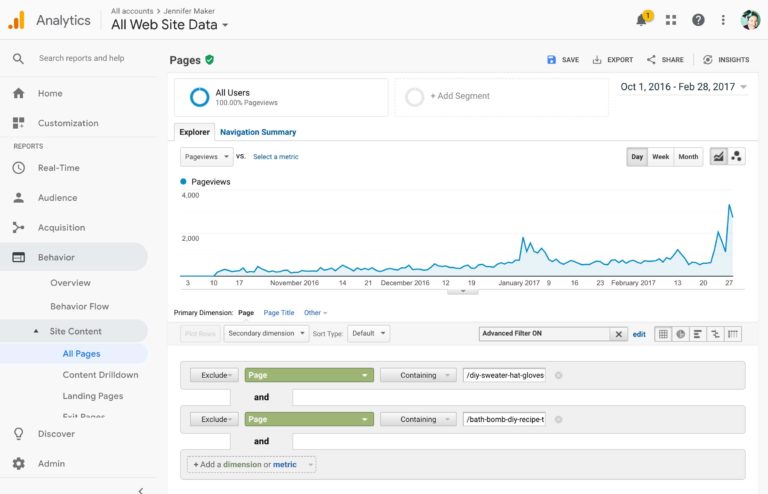Click the Save floppy disk icon
The width and height of the screenshot is (768, 494).
(552, 60)
